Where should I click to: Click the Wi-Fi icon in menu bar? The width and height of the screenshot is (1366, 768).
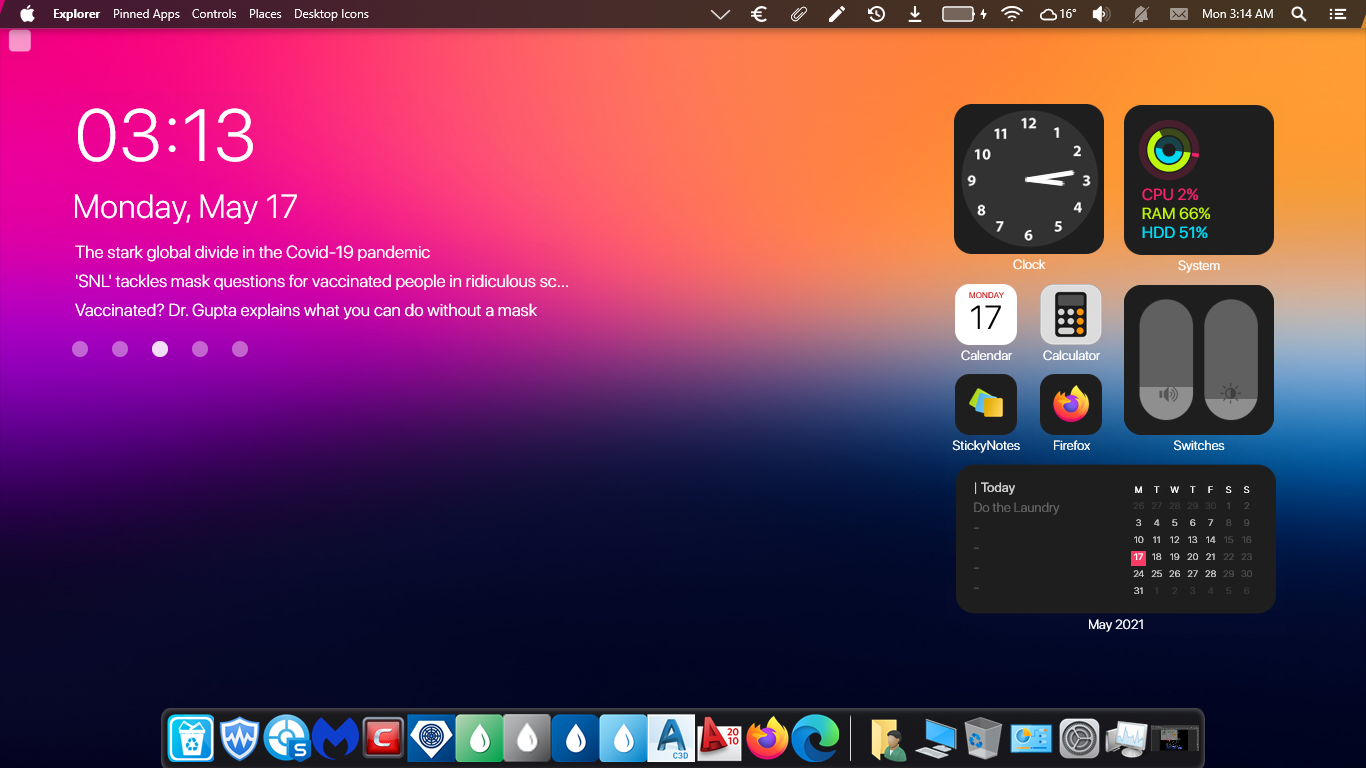1012,14
